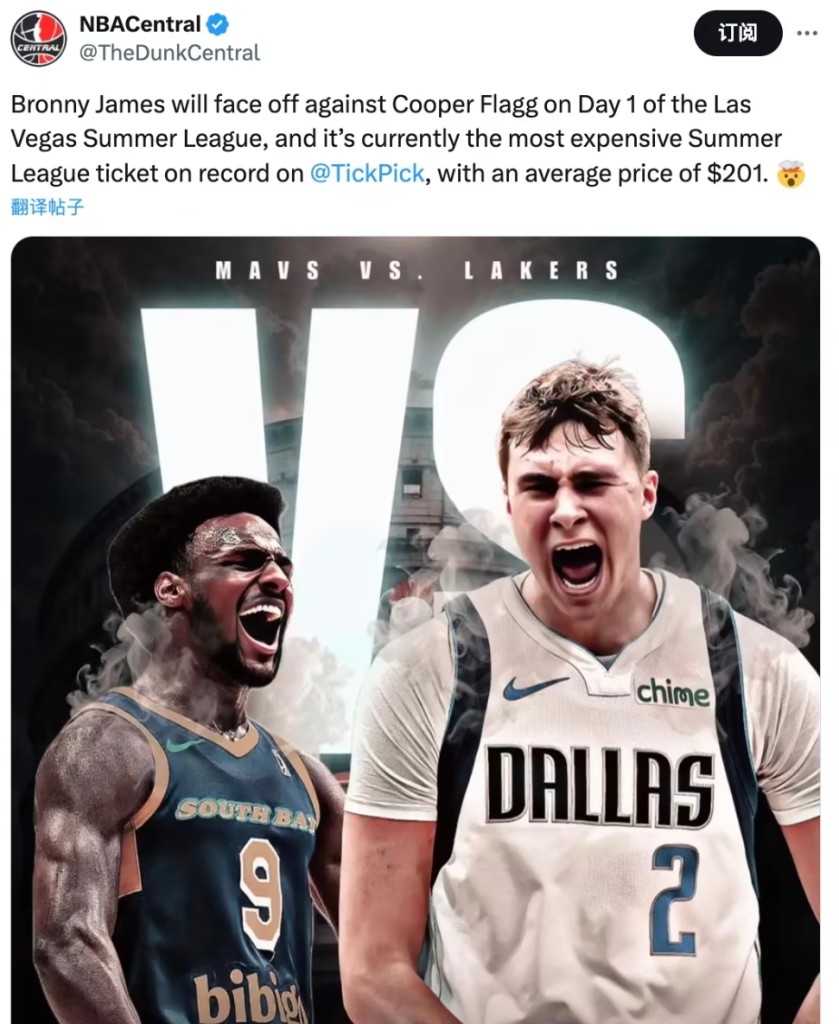Open the three-dot more options menu
Viewport: 839px width, 1024px height.
(x=807, y=33)
